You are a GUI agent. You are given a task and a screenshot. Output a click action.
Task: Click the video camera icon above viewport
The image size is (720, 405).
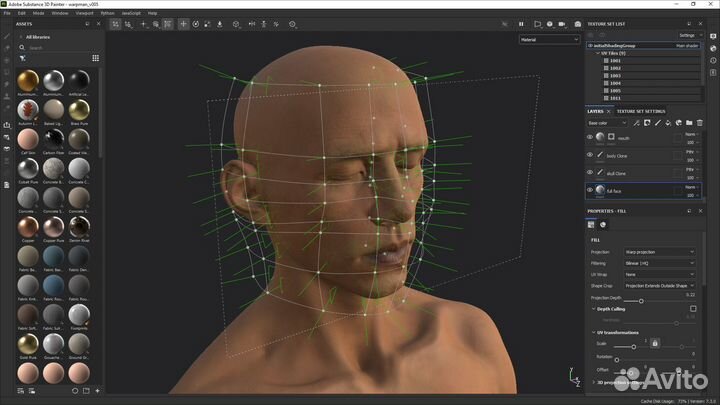pyautogui.click(x=562, y=24)
